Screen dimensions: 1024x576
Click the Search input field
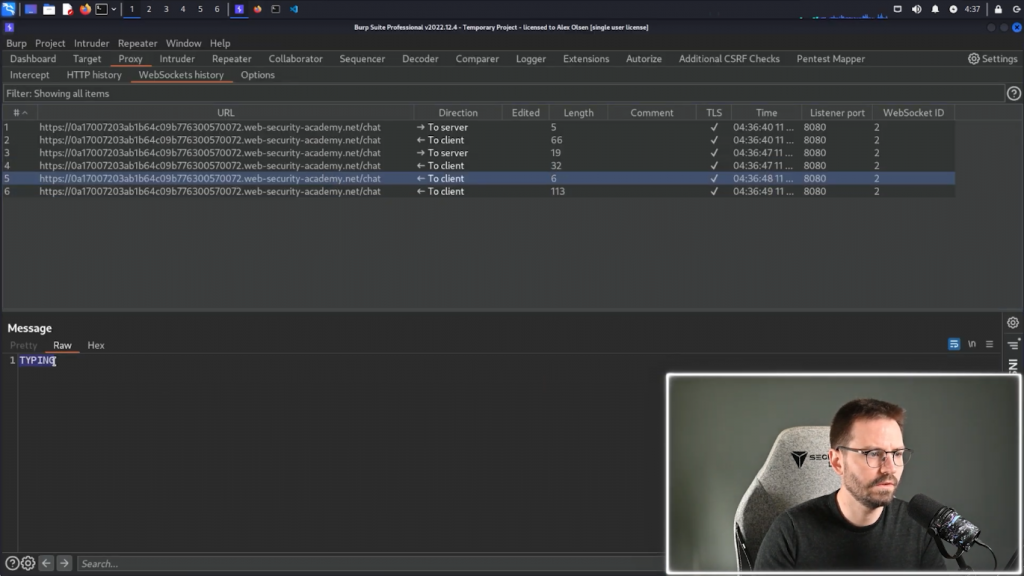(x=370, y=563)
